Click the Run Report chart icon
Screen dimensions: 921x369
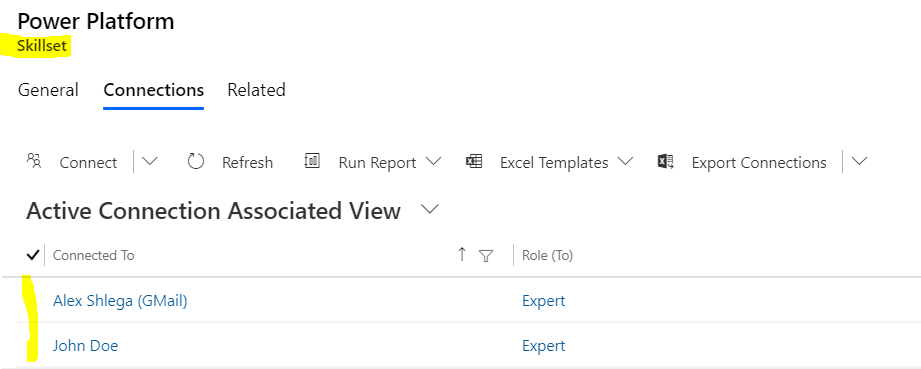(312, 160)
